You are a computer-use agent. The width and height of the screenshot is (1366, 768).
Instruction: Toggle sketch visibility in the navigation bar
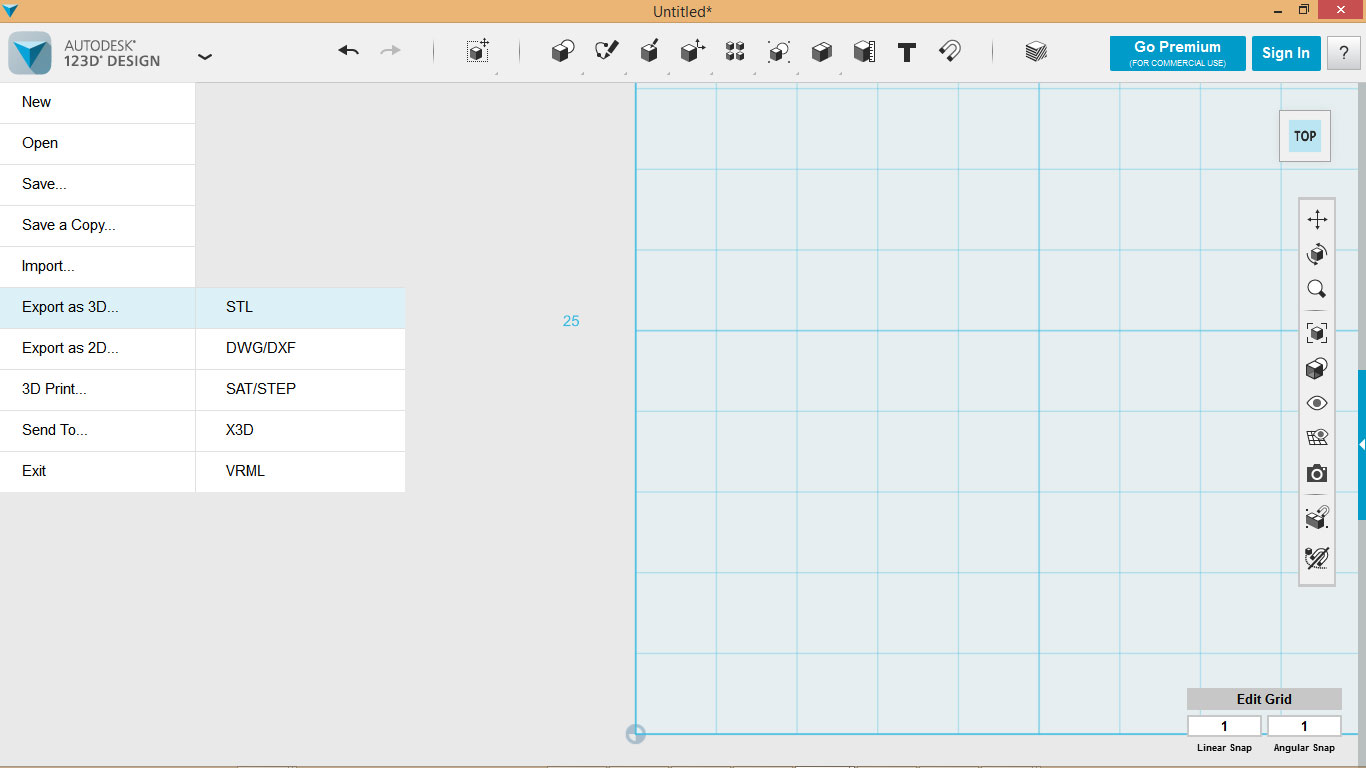point(1317,437)
